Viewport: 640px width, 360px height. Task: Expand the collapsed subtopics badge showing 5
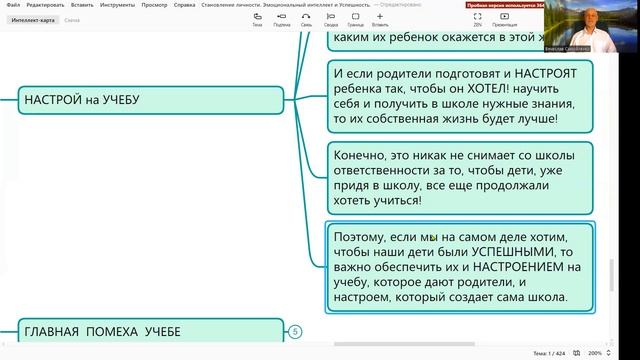[x=295, y=331]
